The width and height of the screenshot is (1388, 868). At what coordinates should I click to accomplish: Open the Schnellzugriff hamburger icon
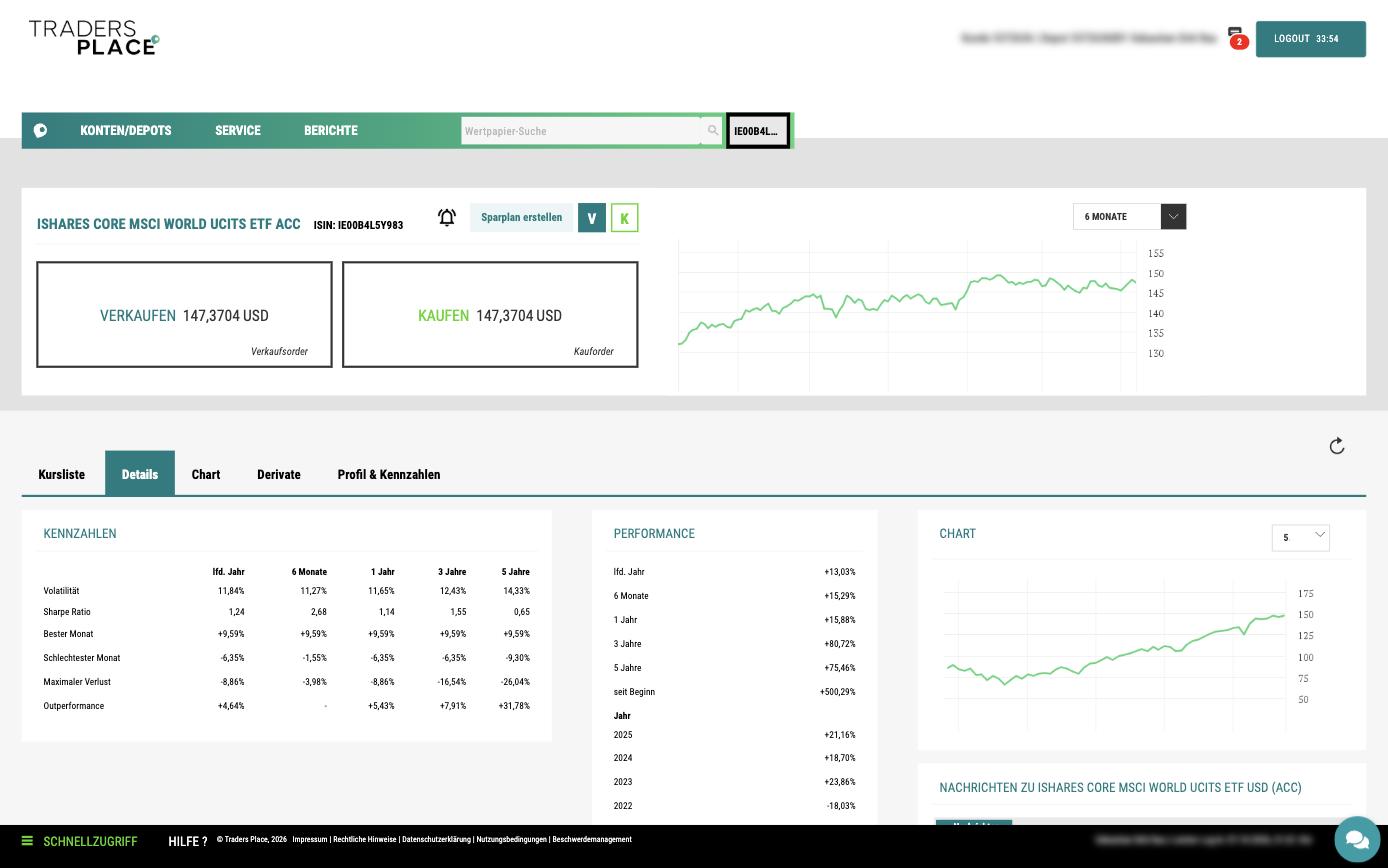click(28, 841)
